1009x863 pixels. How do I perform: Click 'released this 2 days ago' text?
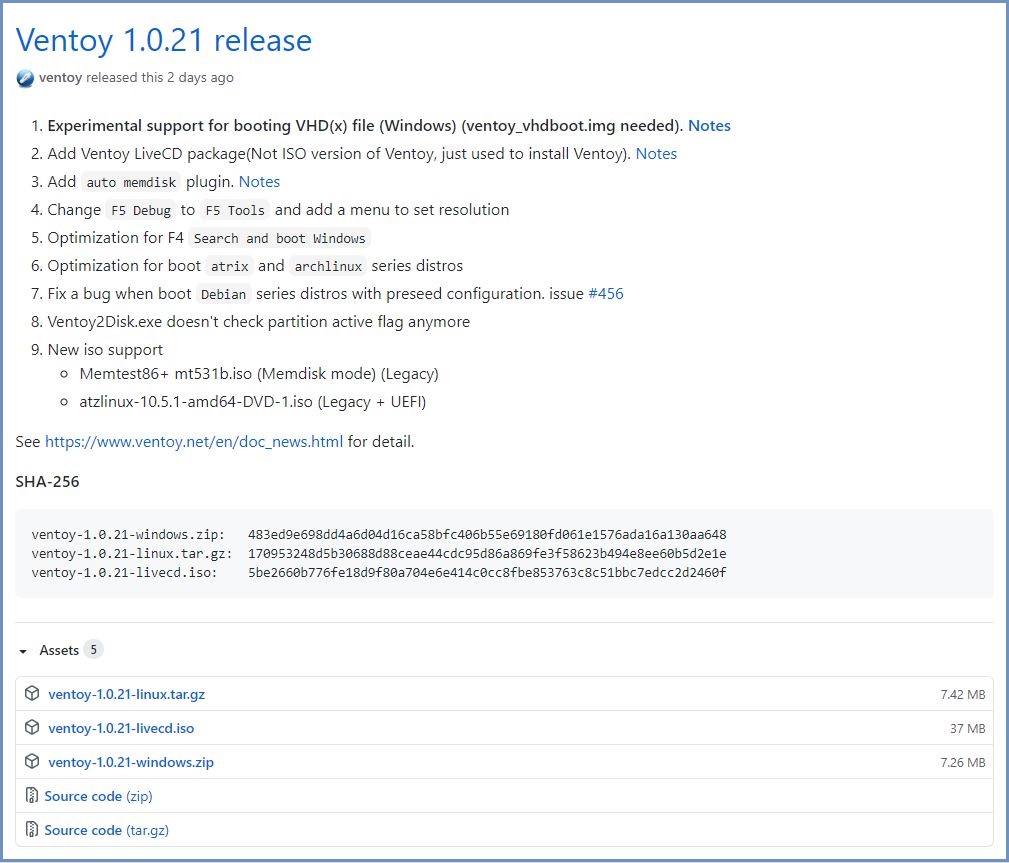160,78
